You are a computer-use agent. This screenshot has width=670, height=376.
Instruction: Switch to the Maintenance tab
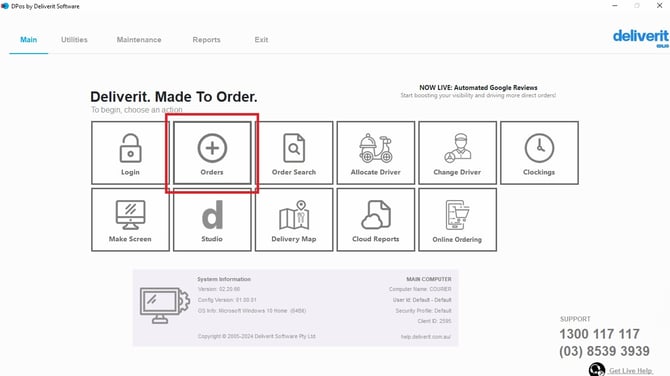click(x=139, y=40)
